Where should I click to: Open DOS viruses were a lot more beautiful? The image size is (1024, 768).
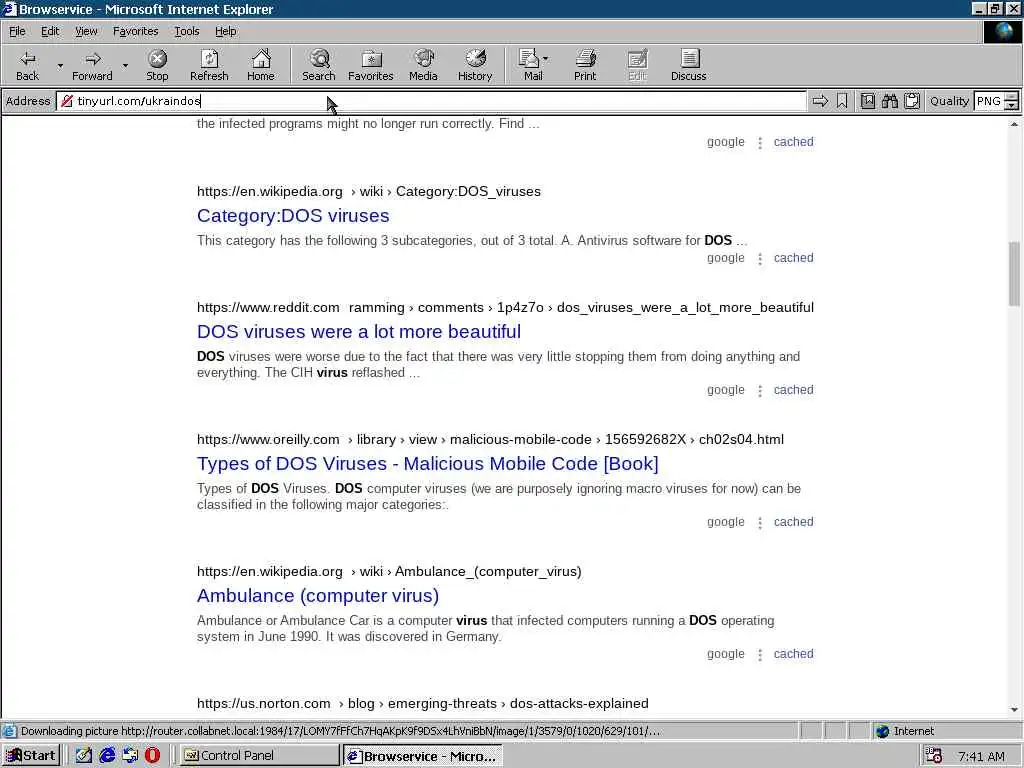359,332
